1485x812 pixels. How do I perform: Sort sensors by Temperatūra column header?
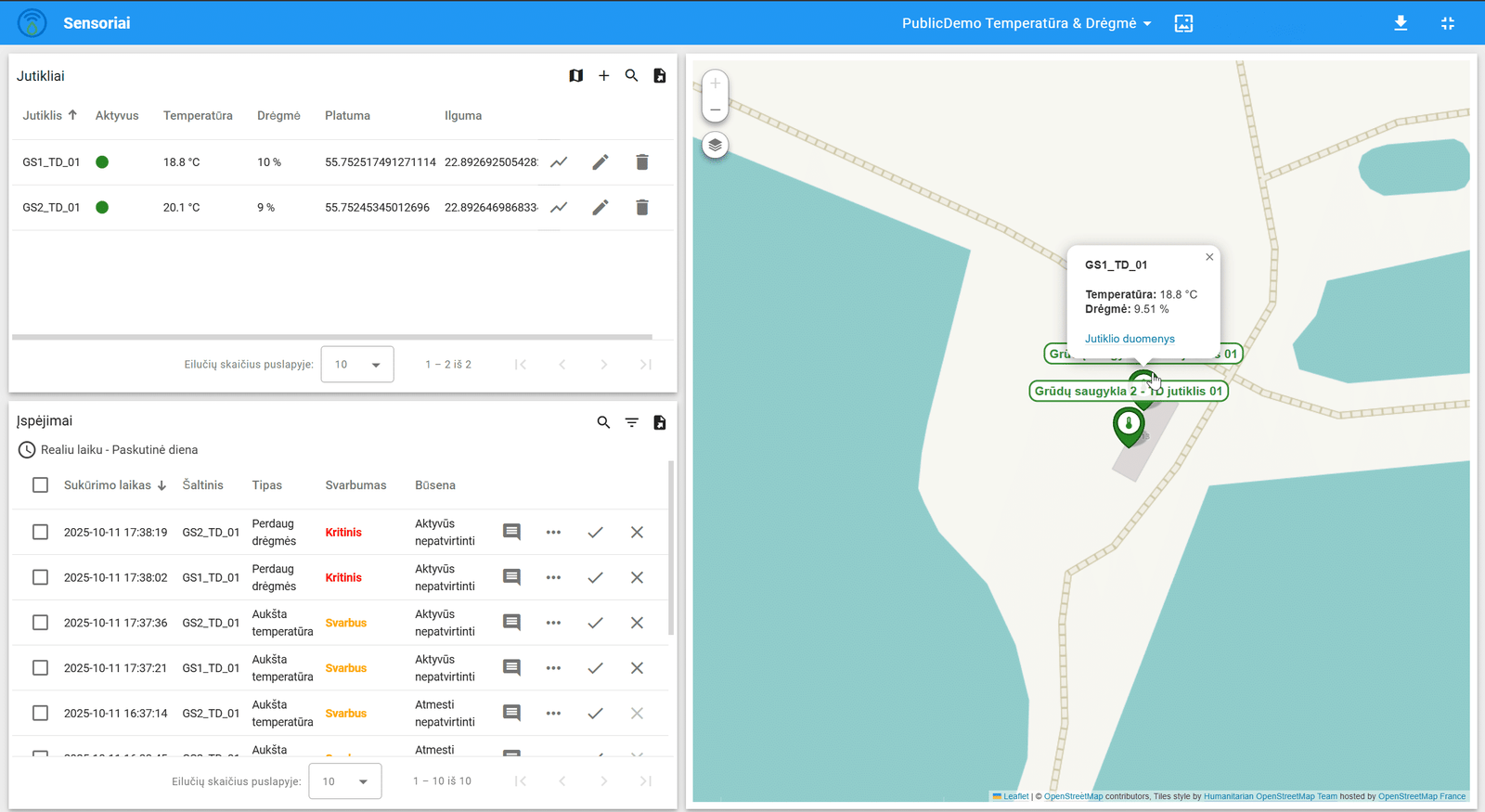click(198, 116)
